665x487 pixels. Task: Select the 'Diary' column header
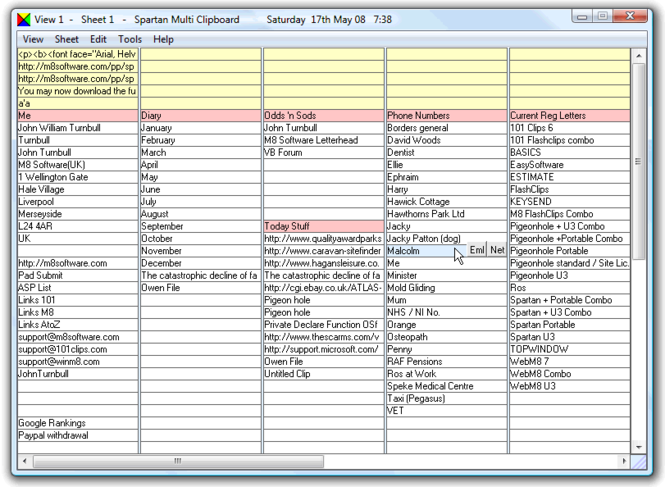click(x=201, y=115)
